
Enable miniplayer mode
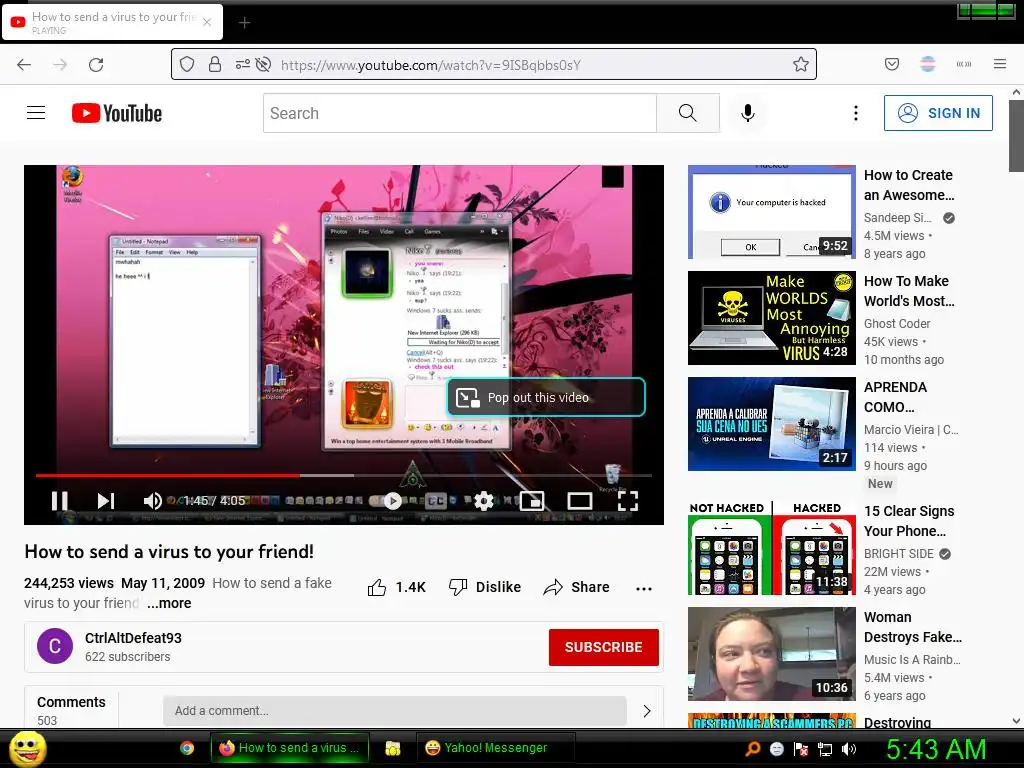532,501
